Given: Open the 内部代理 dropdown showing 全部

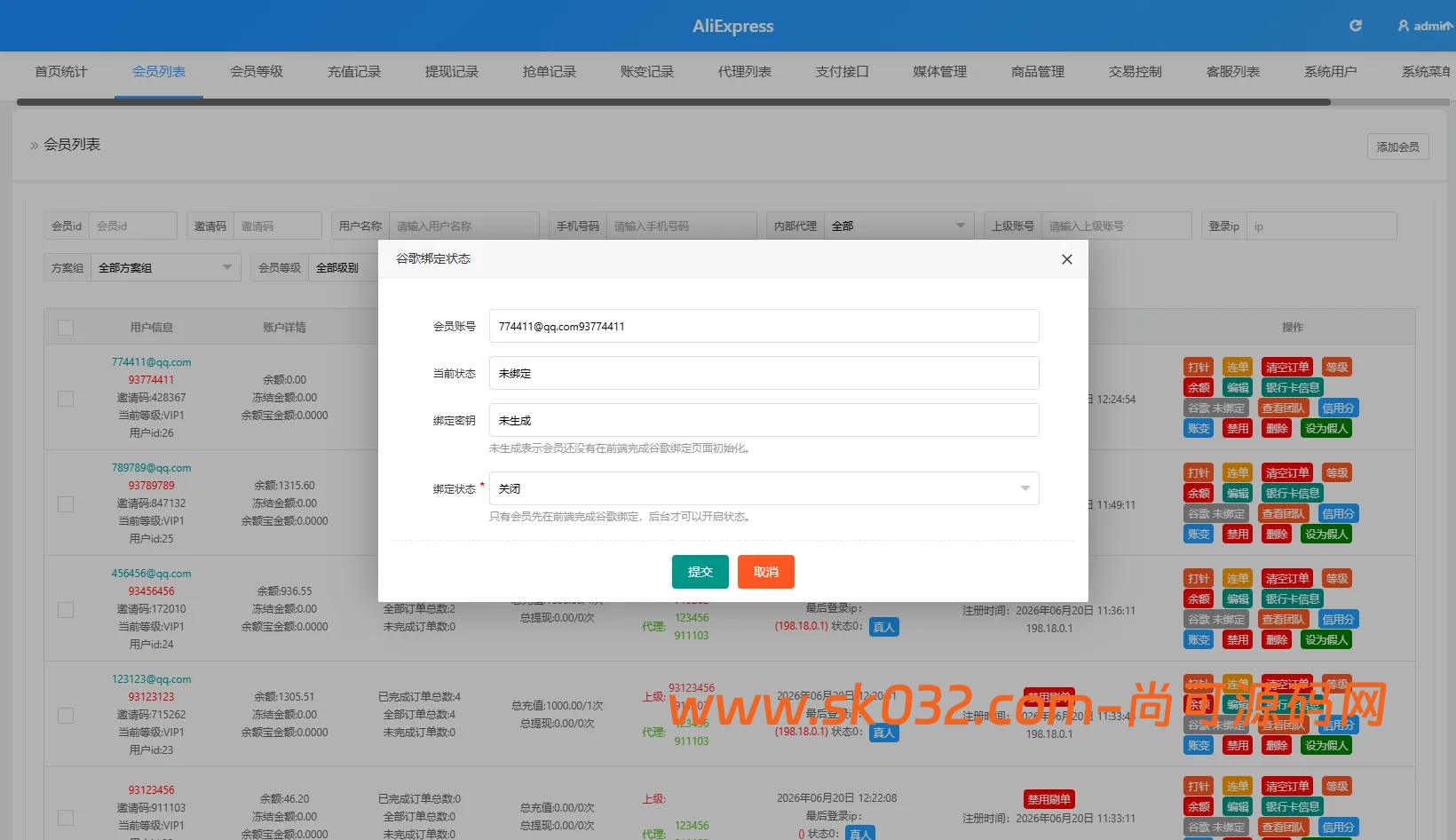Looking at the screenshot, I should [898, 226].
